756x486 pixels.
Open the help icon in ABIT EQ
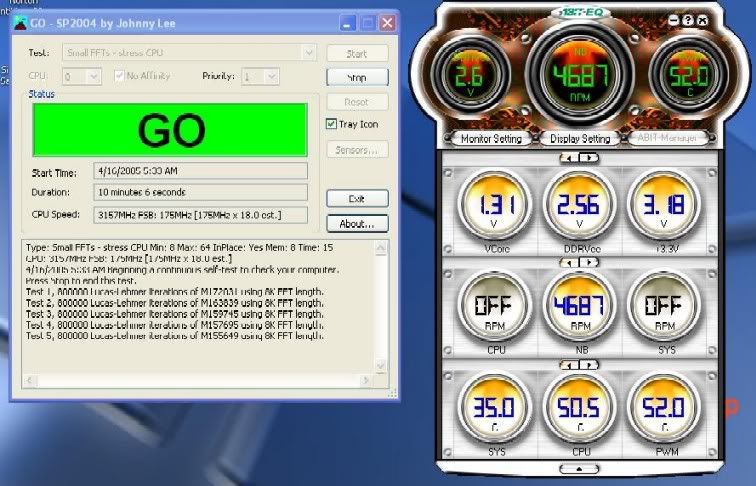pyautogui.click(x=688, y=20)
